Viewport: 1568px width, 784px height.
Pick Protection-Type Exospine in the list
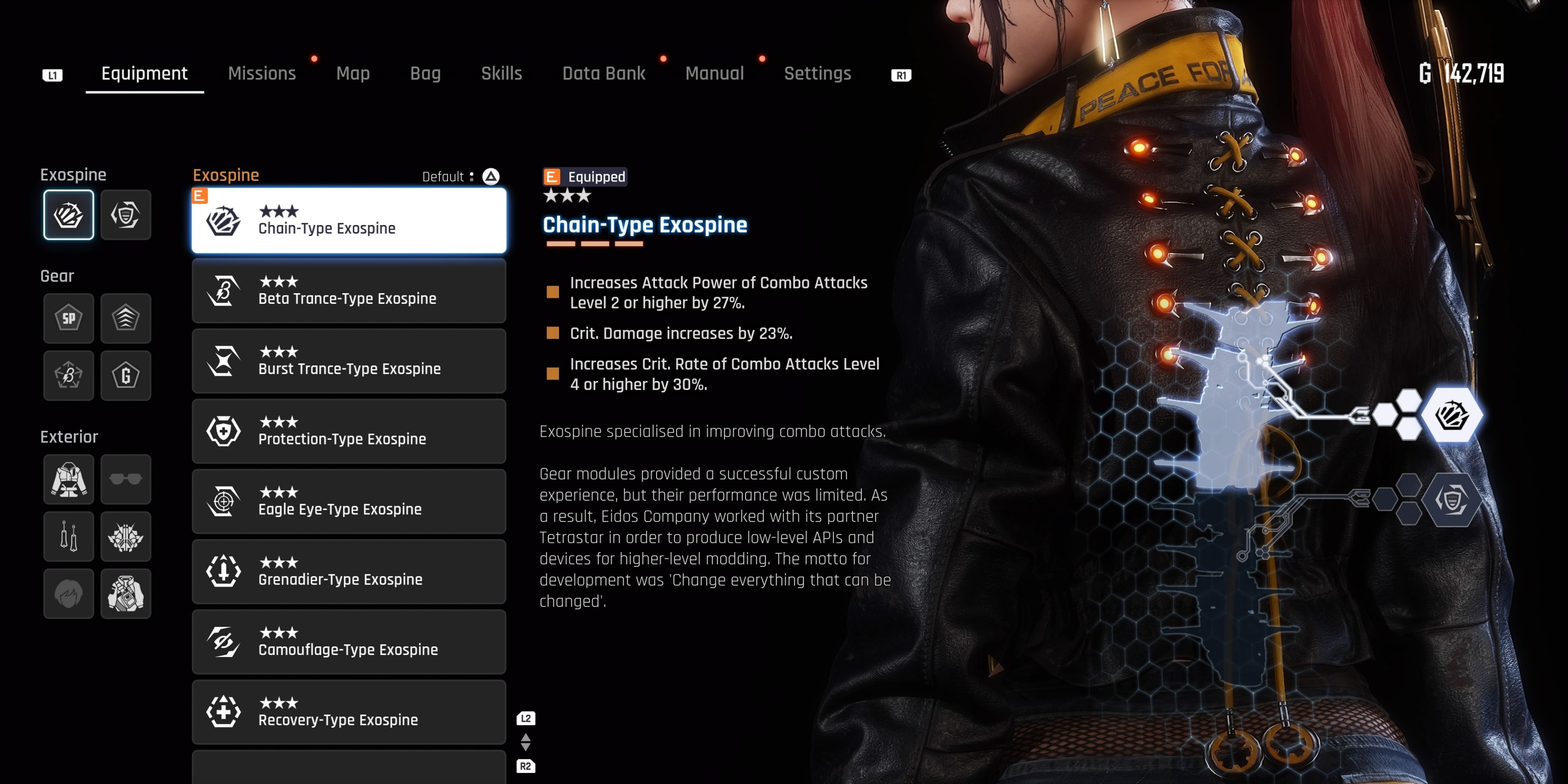click(x=349, y=431)
